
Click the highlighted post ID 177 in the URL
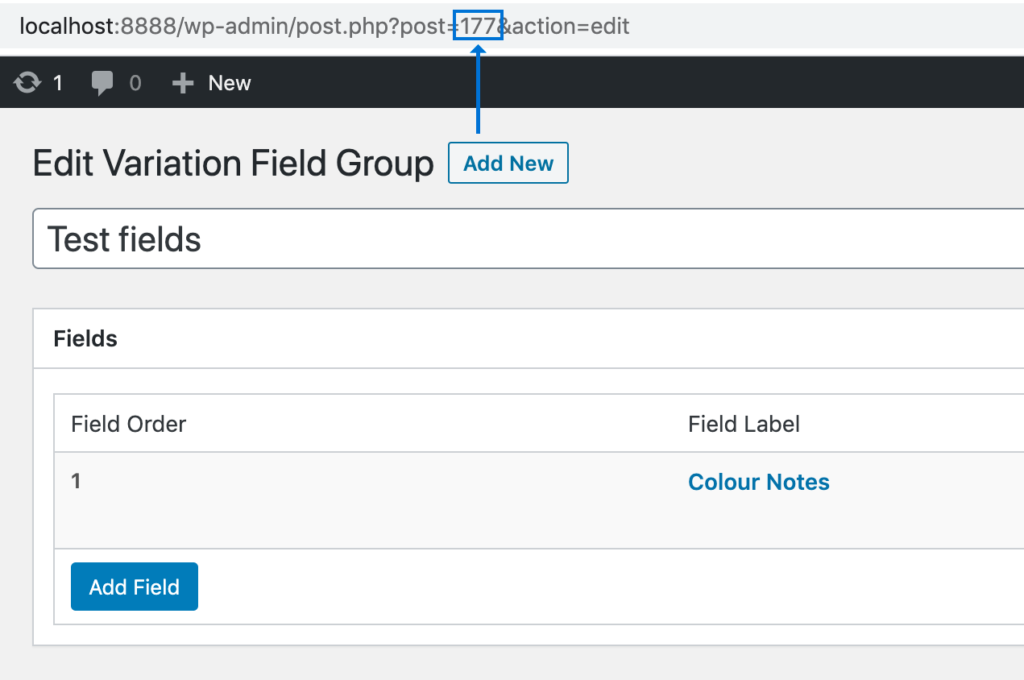click(479, 26)
